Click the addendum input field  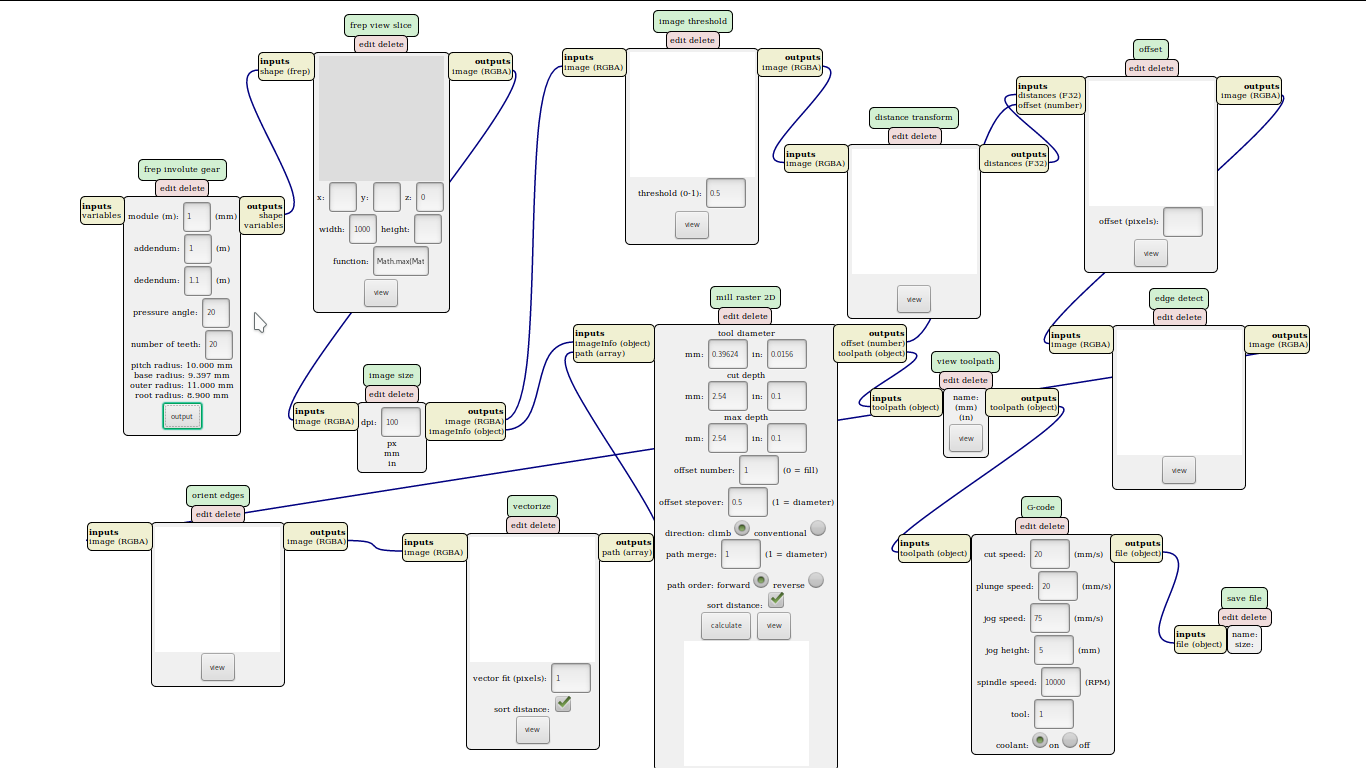tap(198, 248)
